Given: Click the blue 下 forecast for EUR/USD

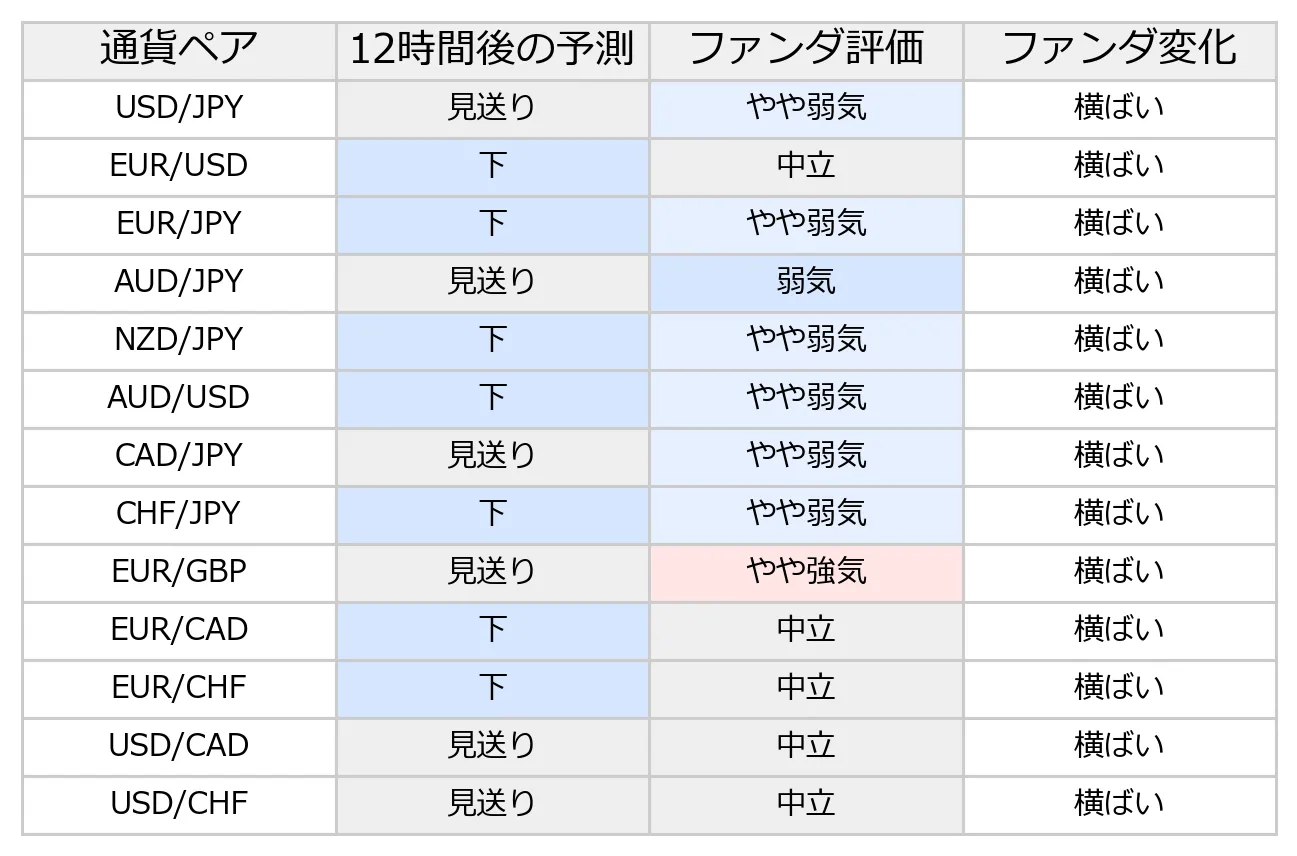Looking at the screenshot, I should pyautogui.click(x=492, y=166).
